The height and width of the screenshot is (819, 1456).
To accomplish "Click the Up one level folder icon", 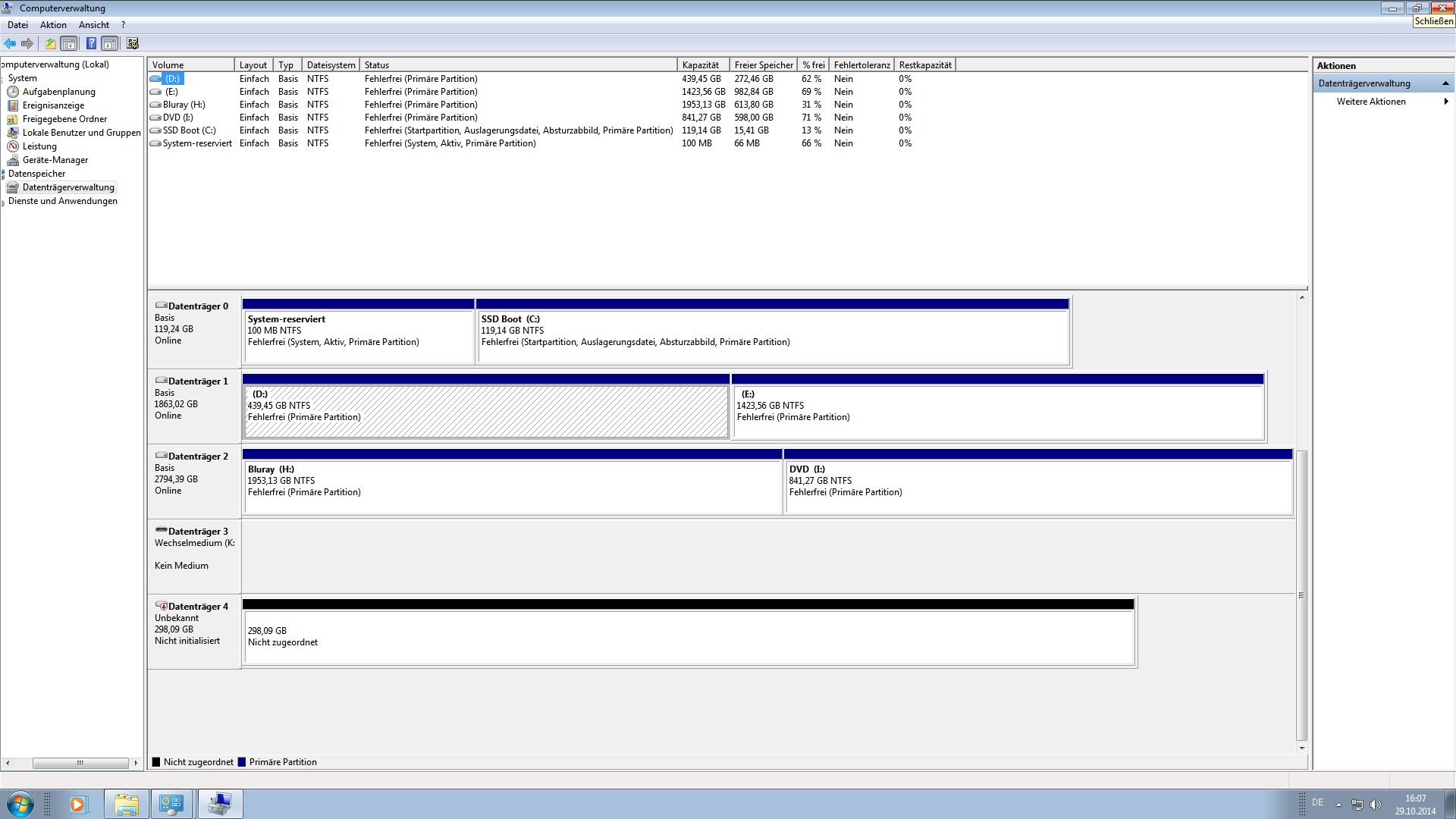I will (50, 44).
